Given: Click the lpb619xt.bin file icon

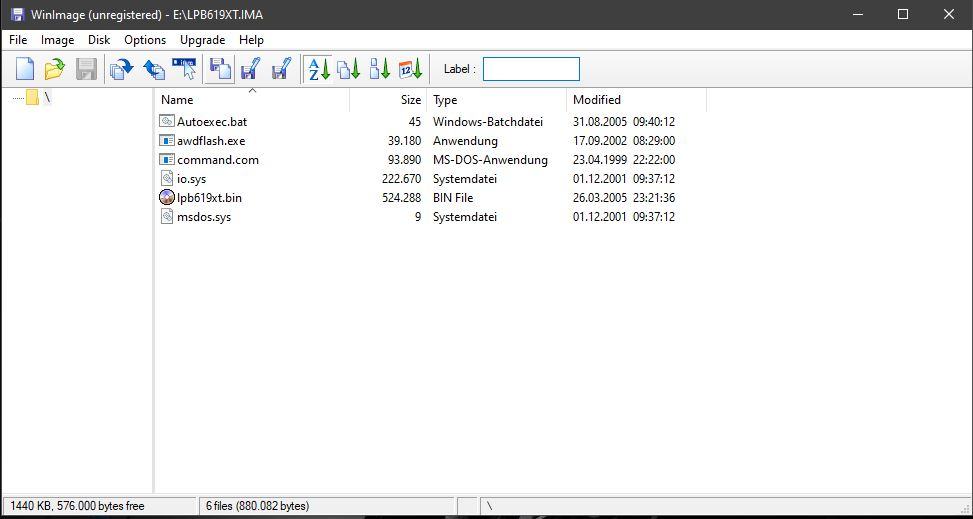Looking at the screenshot, I should tap(167, 198).
